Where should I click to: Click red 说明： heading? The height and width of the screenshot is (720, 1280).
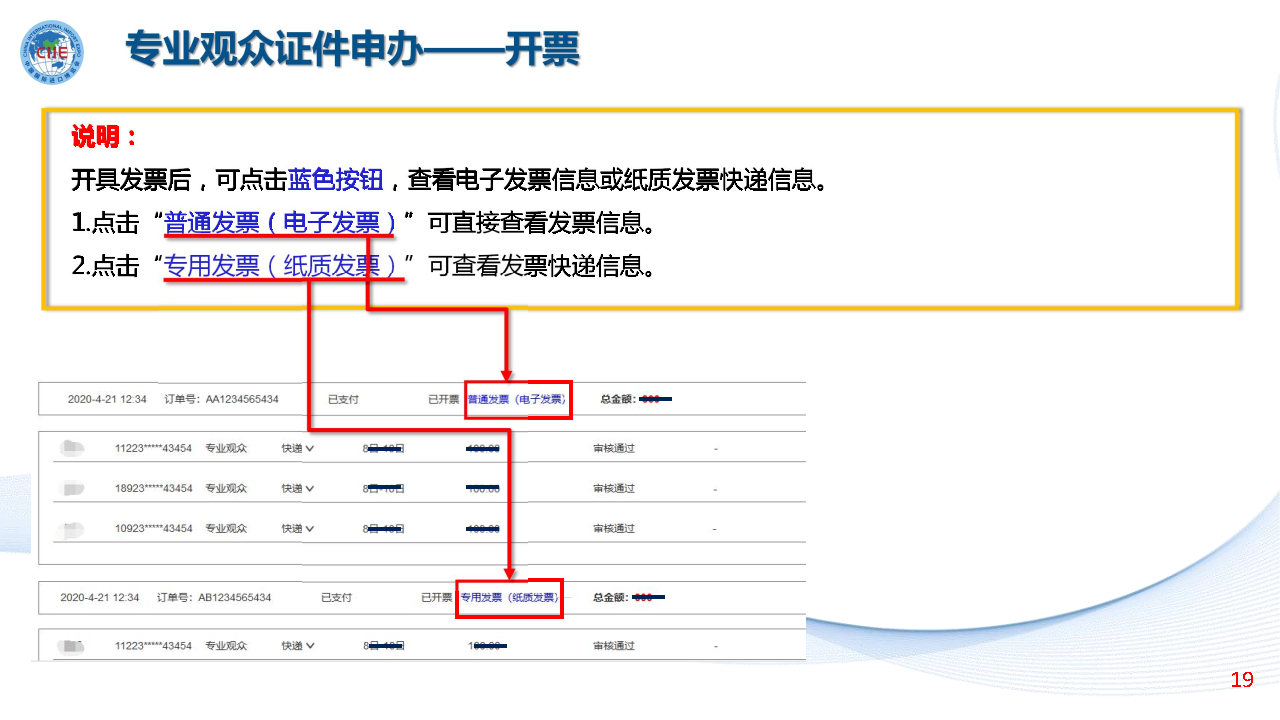(x=104, y=137)
